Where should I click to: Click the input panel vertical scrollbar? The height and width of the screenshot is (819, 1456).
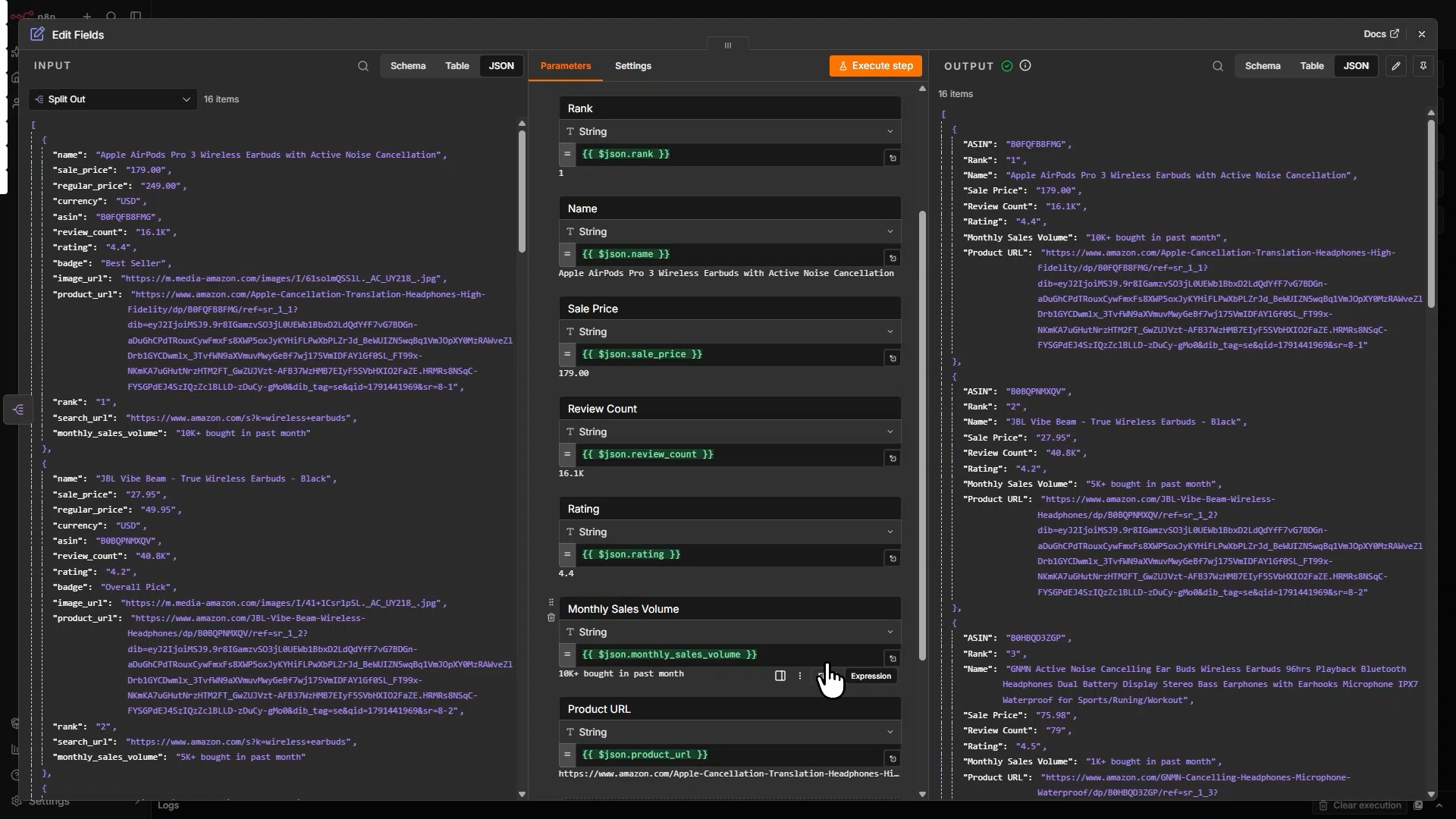tap(522, 192)
